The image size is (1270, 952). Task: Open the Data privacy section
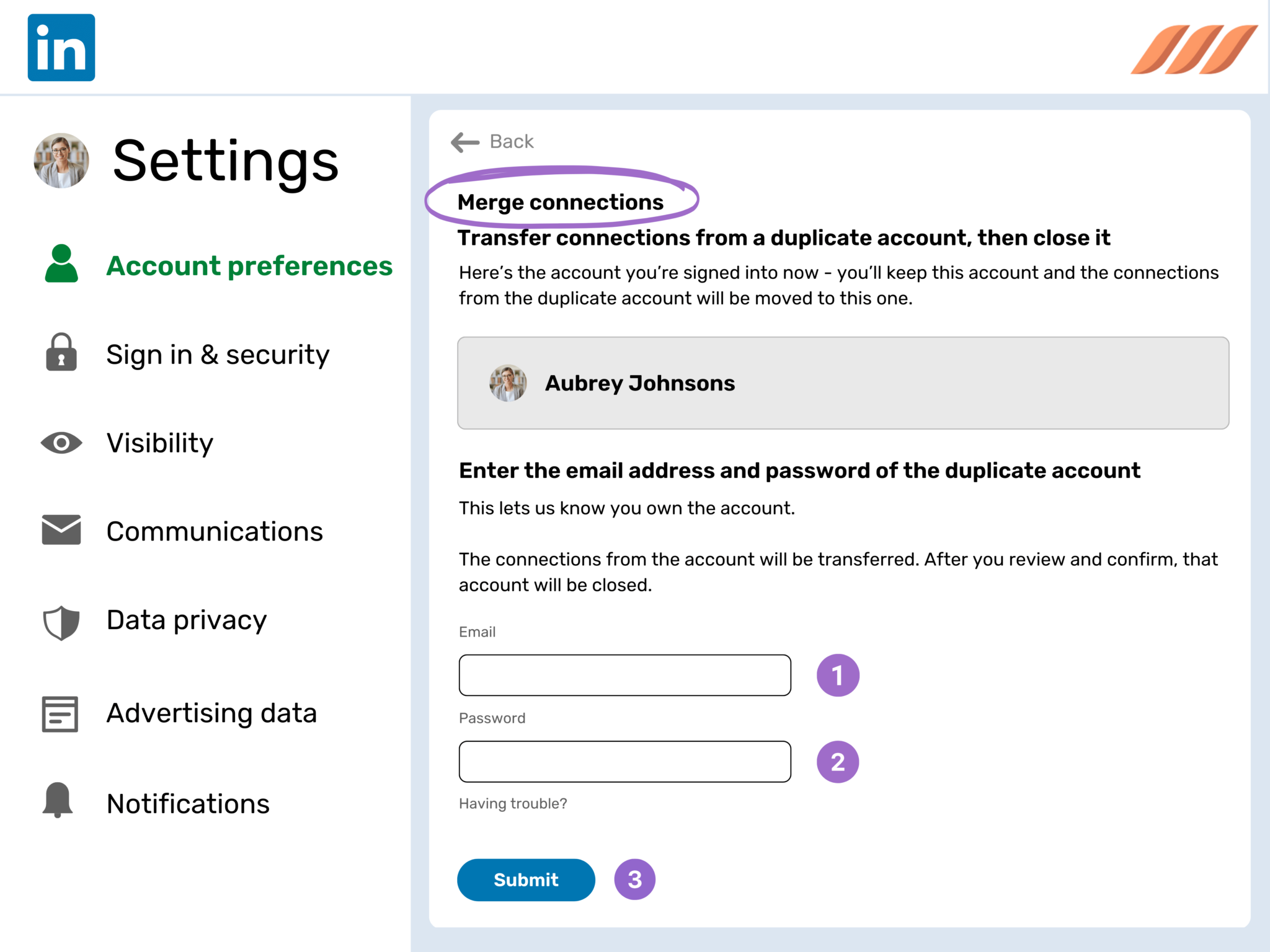(x=186, y=620)
